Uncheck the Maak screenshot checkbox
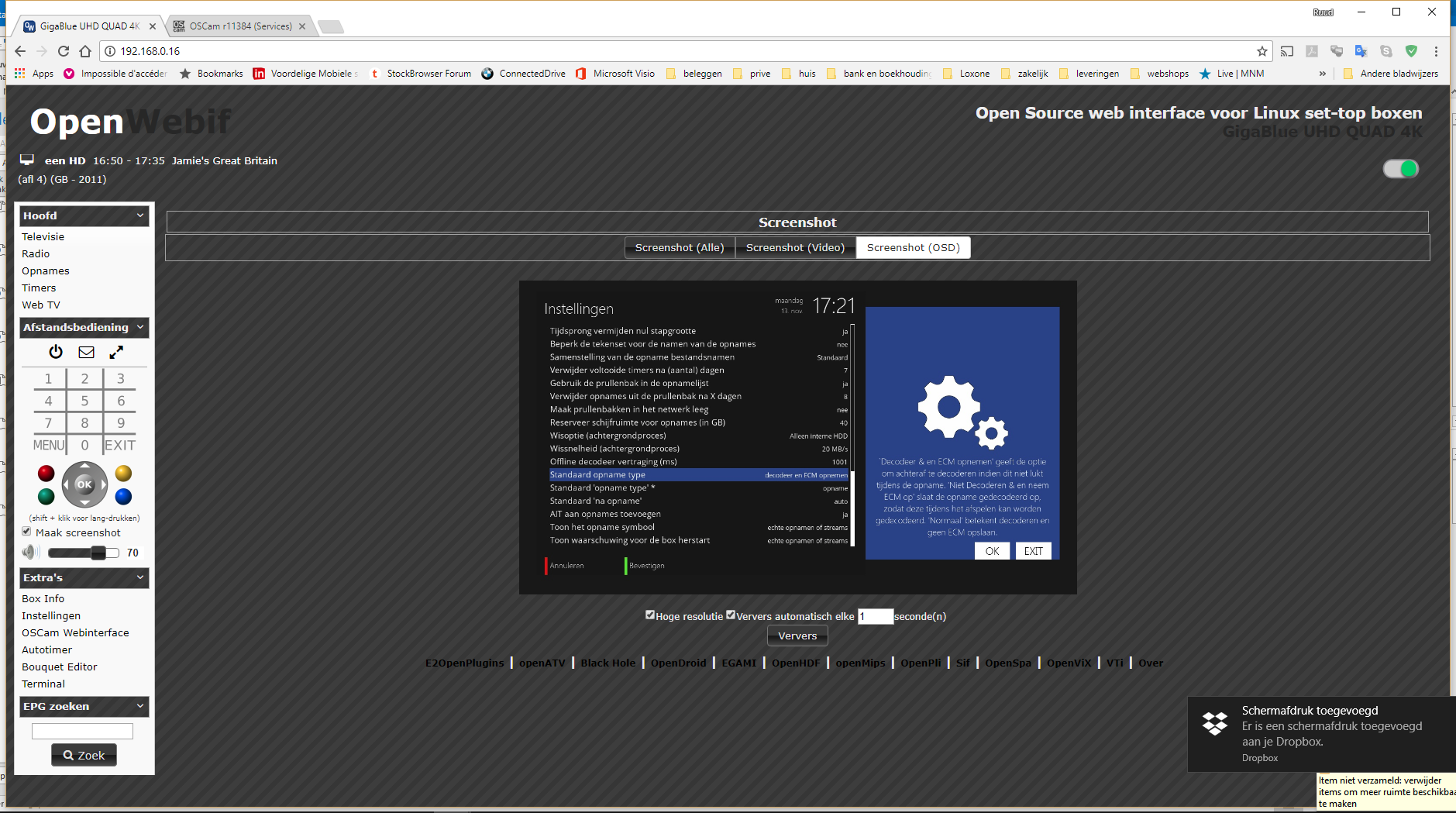Screen dimensions: 1456x813 point(27,532)
